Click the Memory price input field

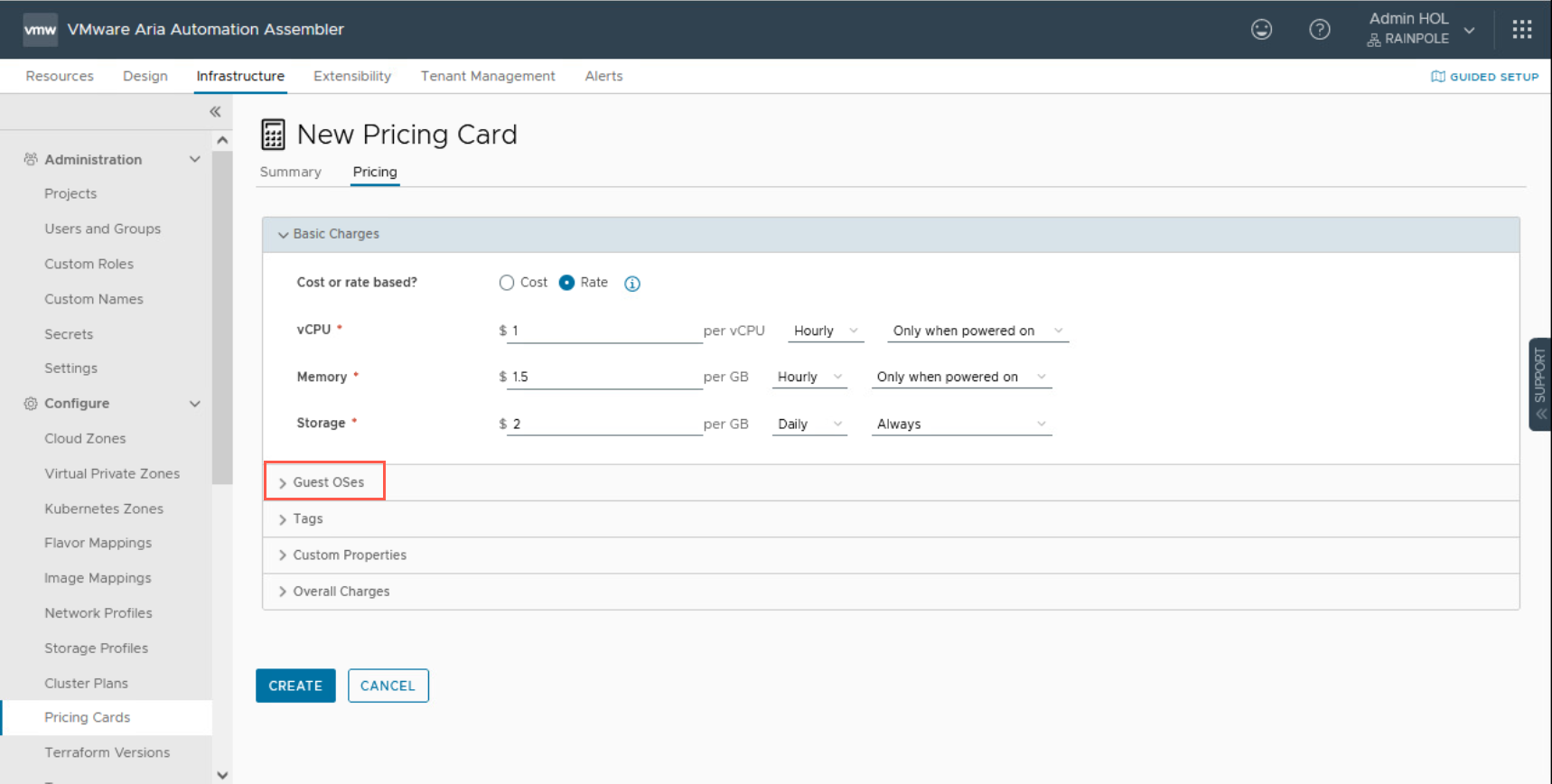603,378
